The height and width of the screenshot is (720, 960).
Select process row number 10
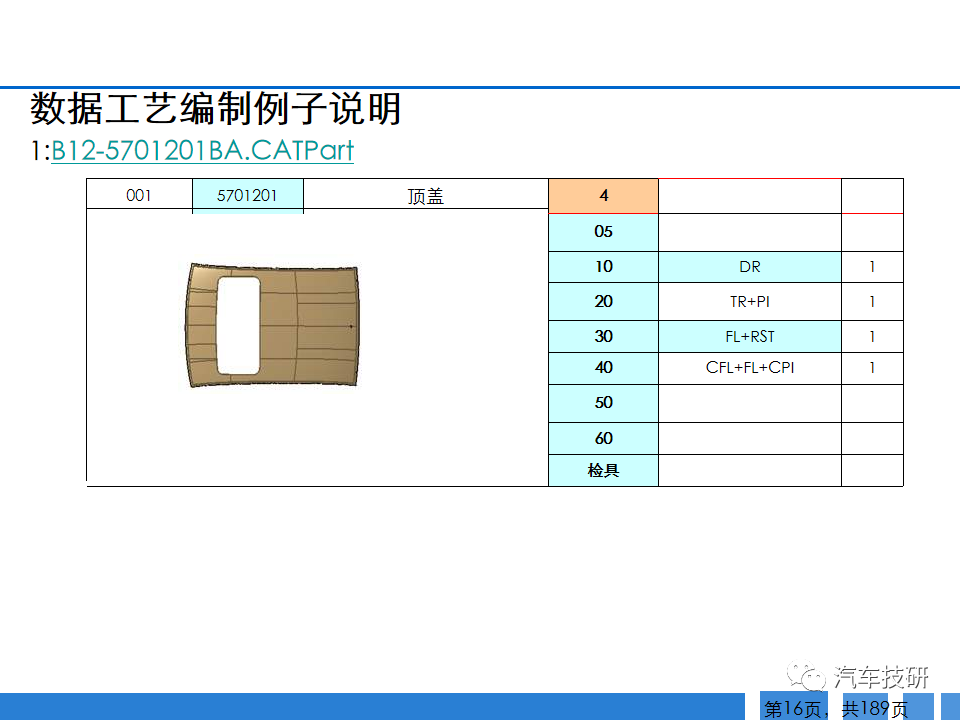[604, 267]
